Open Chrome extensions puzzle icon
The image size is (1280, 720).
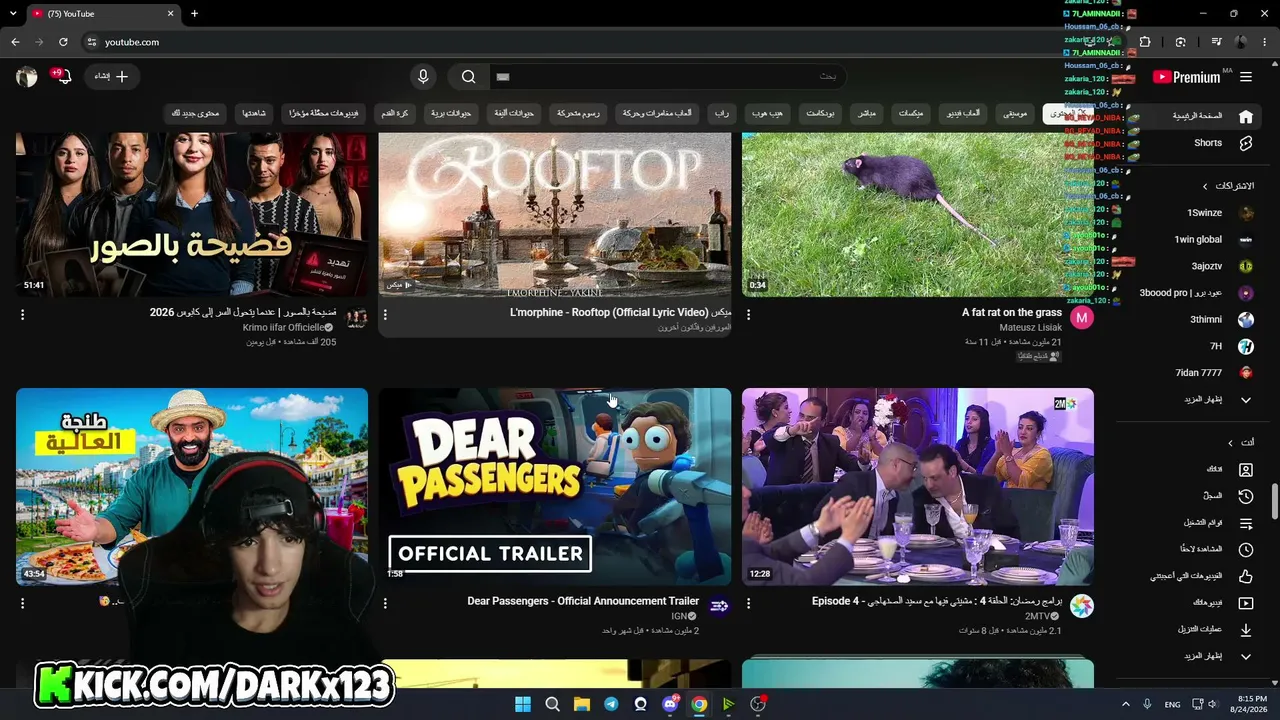click(1145, 42)
